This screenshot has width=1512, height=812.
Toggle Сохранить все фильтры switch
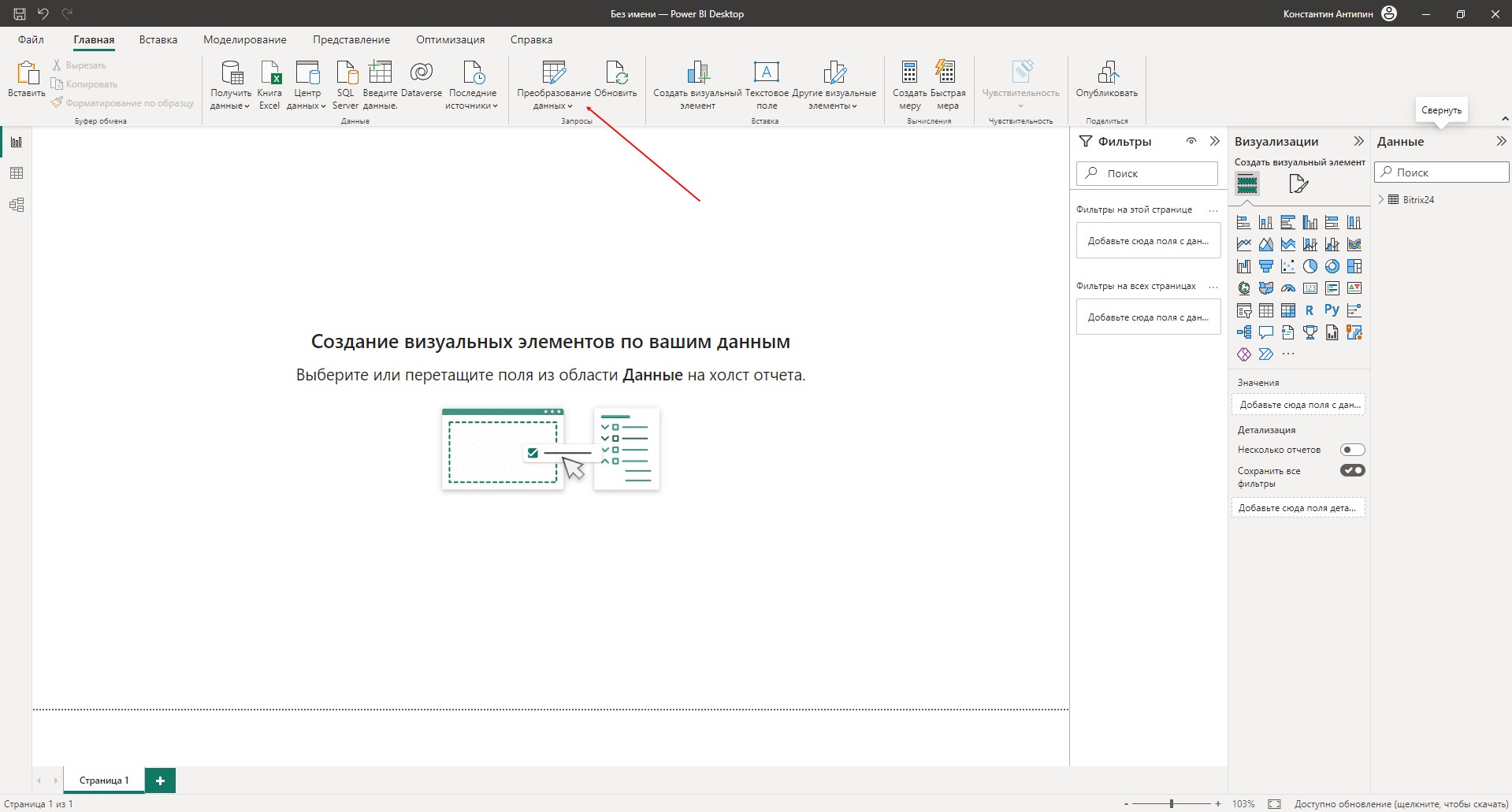click(1353, 470)
